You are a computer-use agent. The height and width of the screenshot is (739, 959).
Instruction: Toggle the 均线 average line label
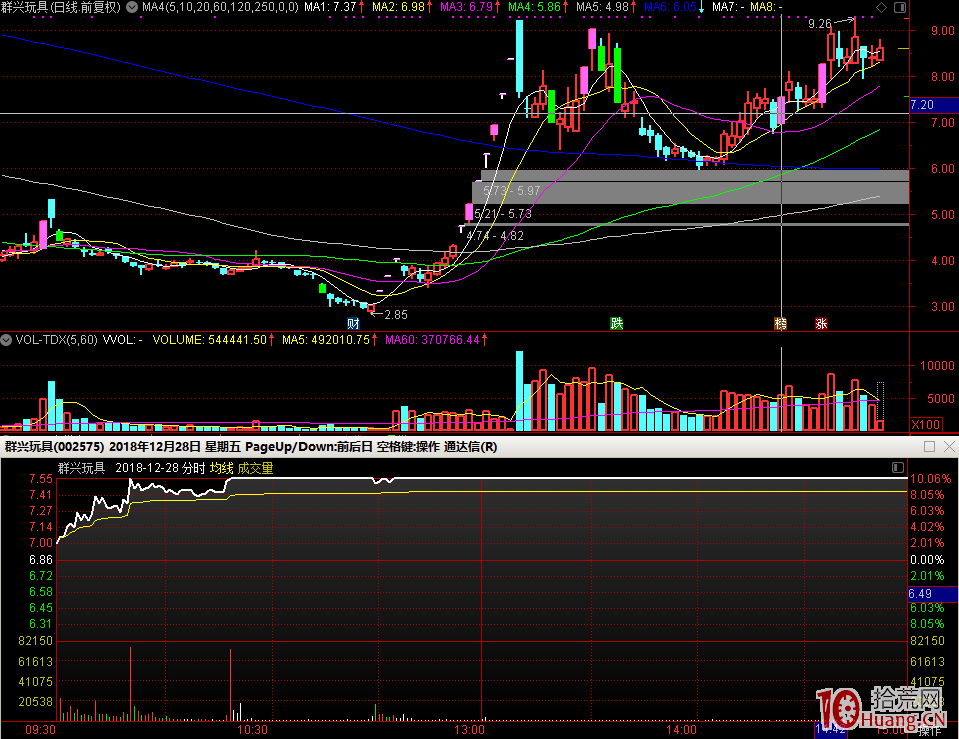coord(220,467)
